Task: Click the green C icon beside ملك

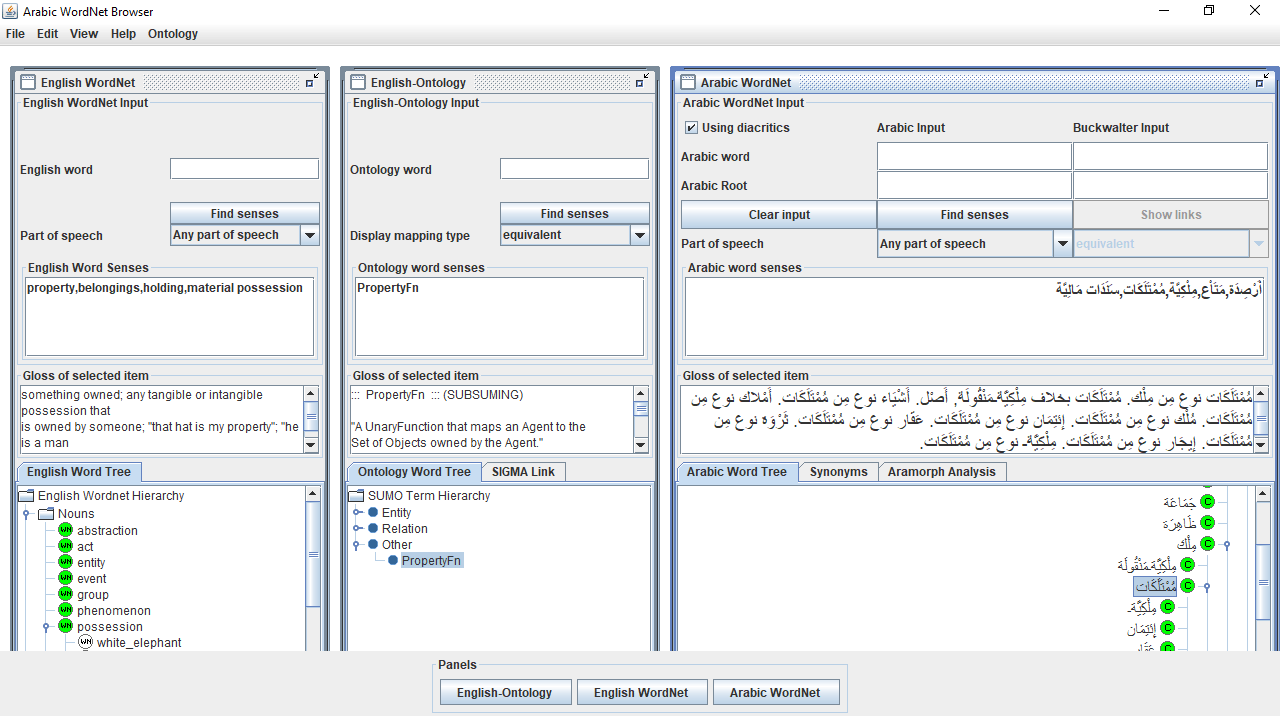Action: tap(1207, 543)
